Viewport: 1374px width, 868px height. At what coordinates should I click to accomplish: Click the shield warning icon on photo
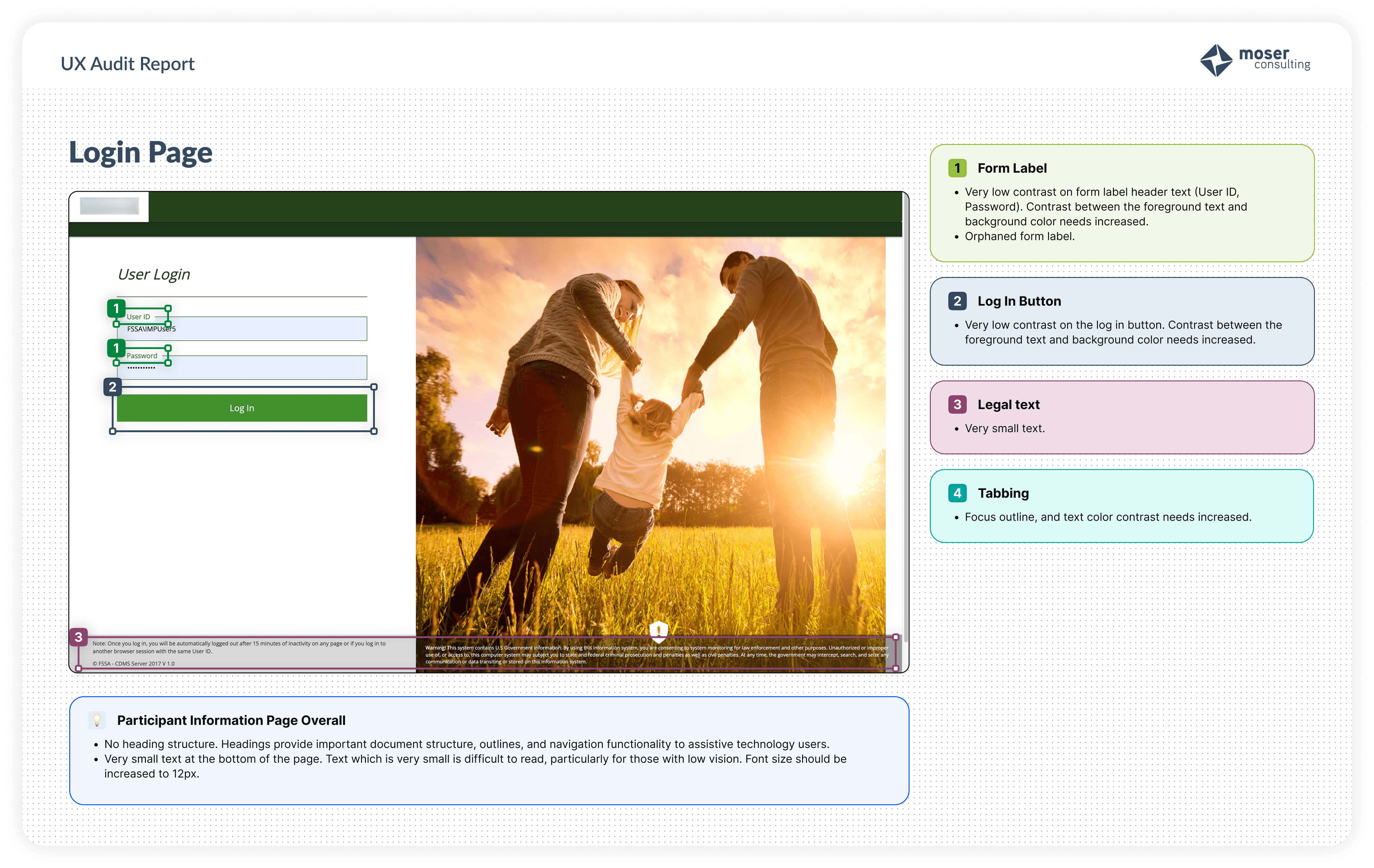(658, 631)
